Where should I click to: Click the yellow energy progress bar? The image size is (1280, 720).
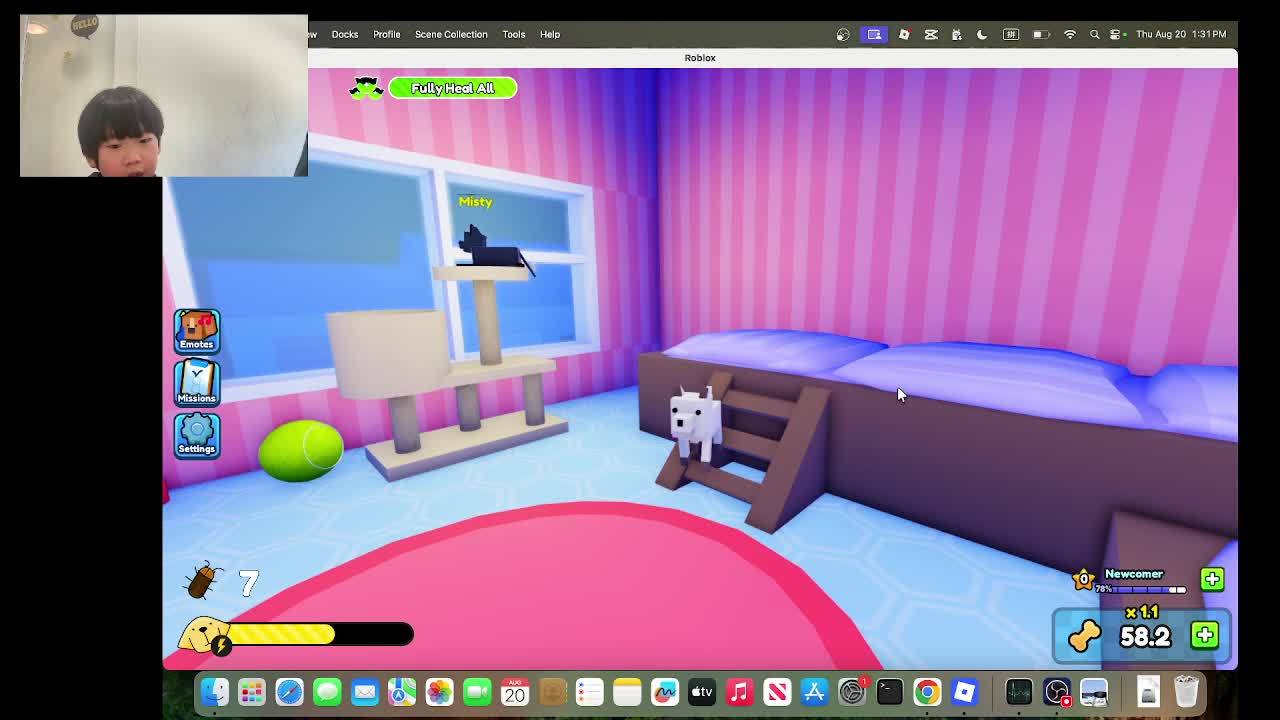[320, 634]
